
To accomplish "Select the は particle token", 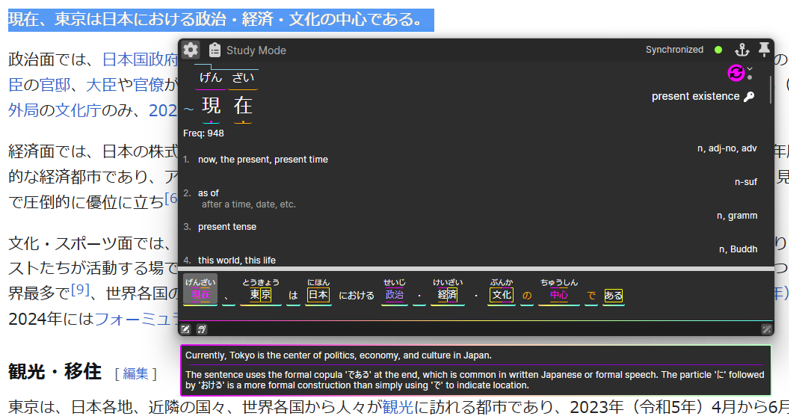I will pos(293,296).
